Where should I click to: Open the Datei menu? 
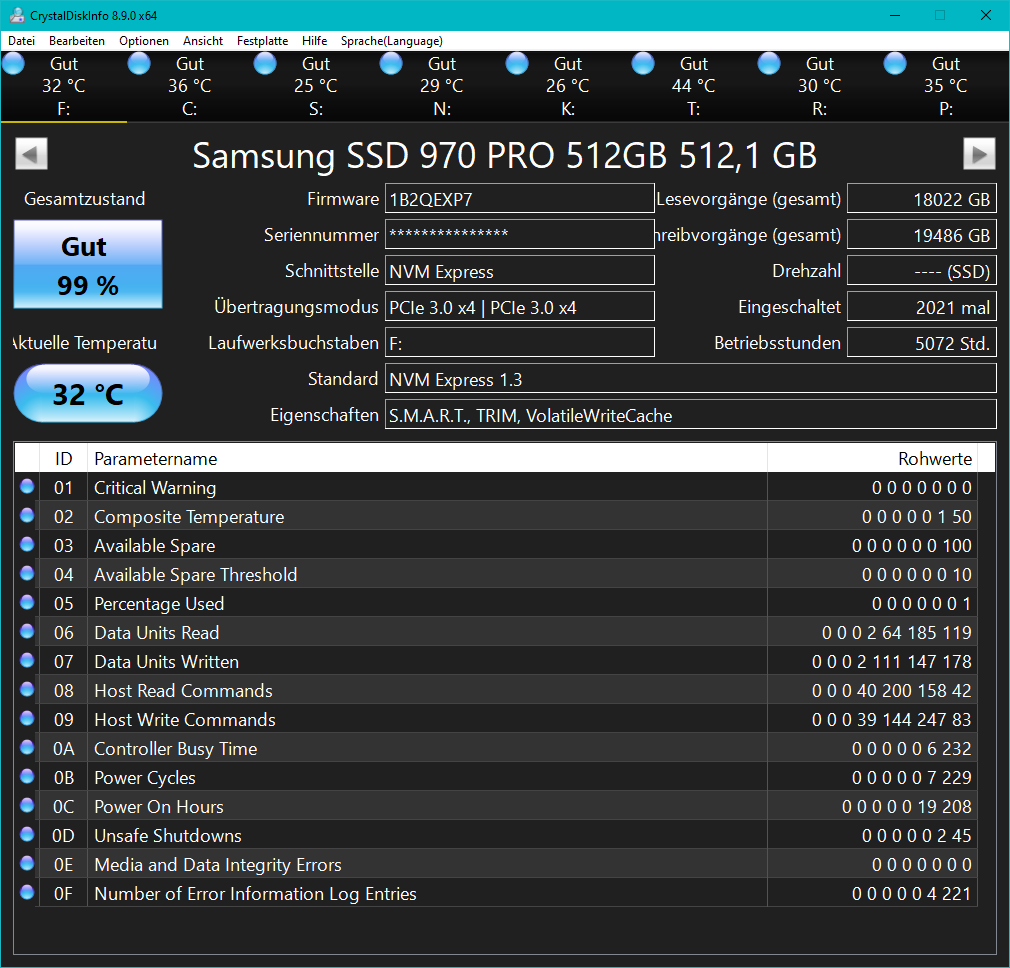[x=21, y=41]
